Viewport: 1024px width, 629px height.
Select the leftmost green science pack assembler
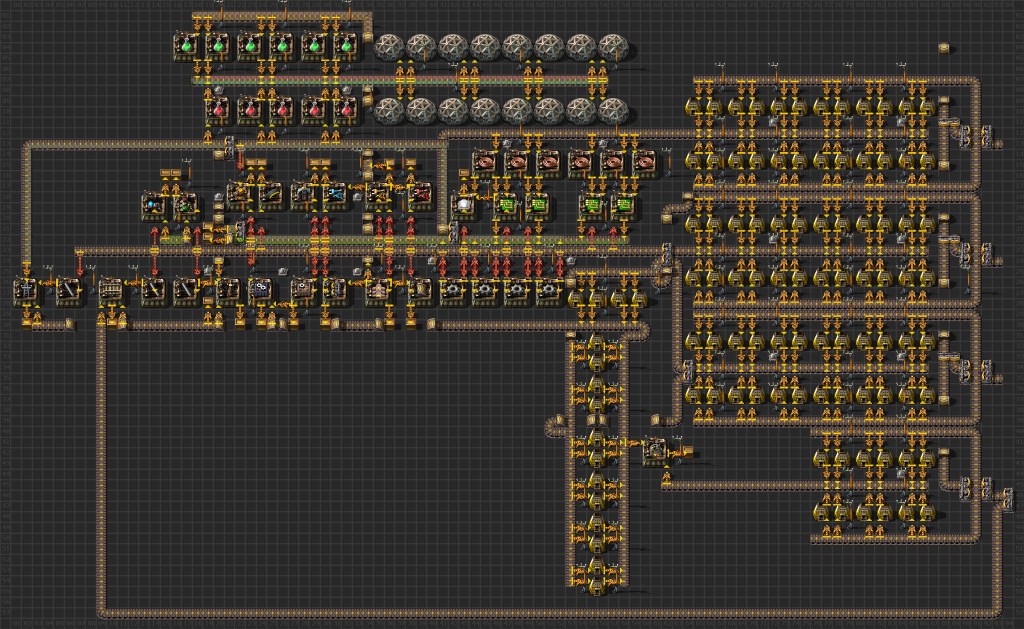coord(185,46)
